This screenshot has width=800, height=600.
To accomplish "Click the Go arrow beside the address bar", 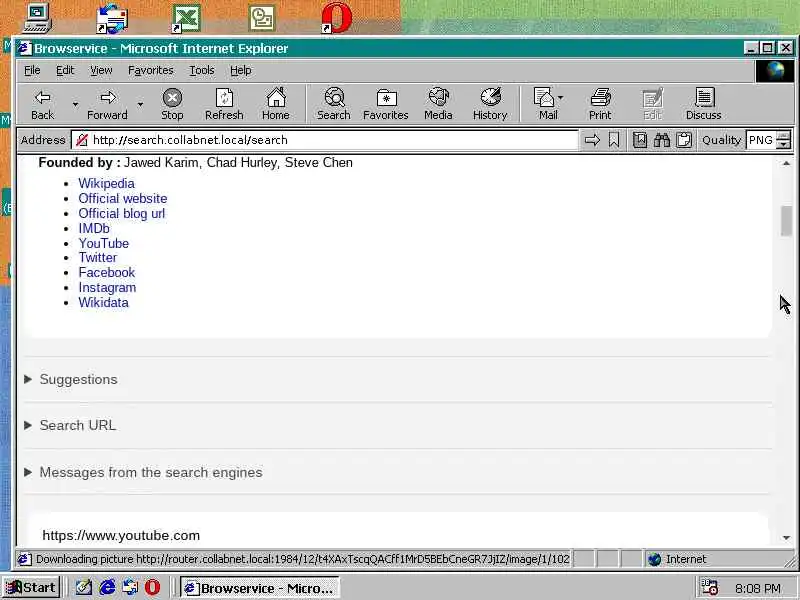I will (592, 140).
